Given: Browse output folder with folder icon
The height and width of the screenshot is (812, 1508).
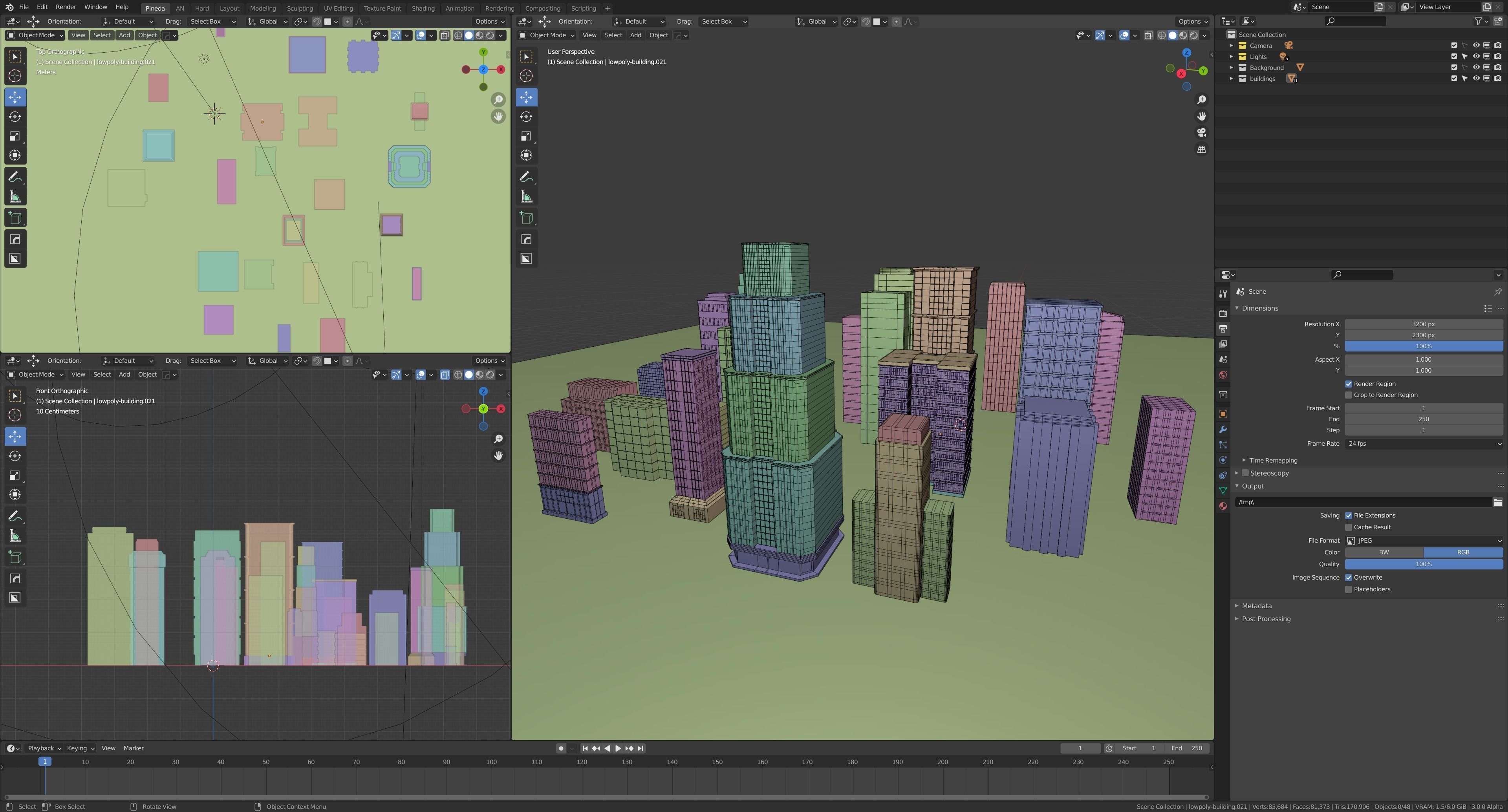Looking at the screenshot, I should point(1497,502).
